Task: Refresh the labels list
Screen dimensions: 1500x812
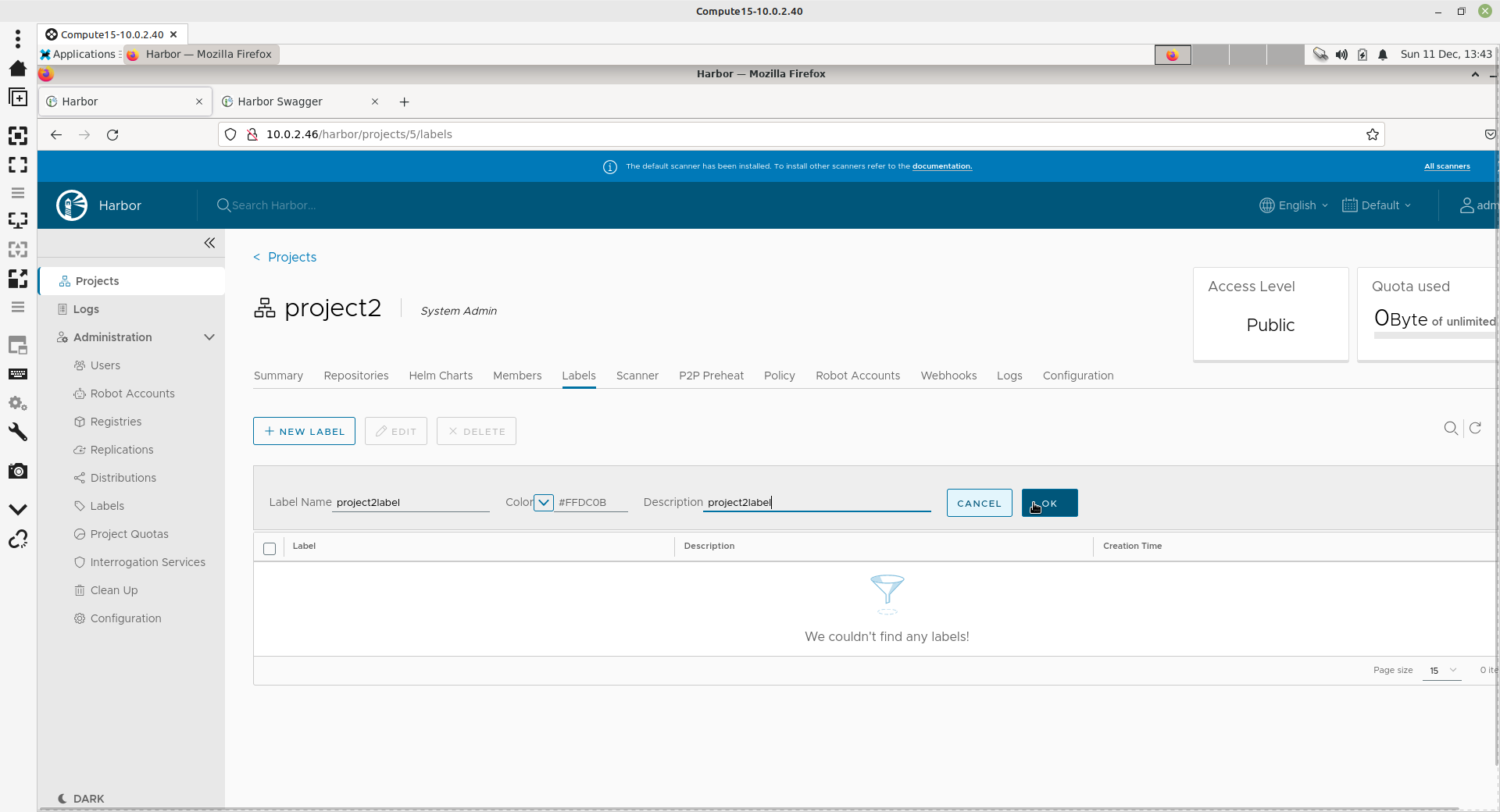Action: click(x=1475, y=428)
